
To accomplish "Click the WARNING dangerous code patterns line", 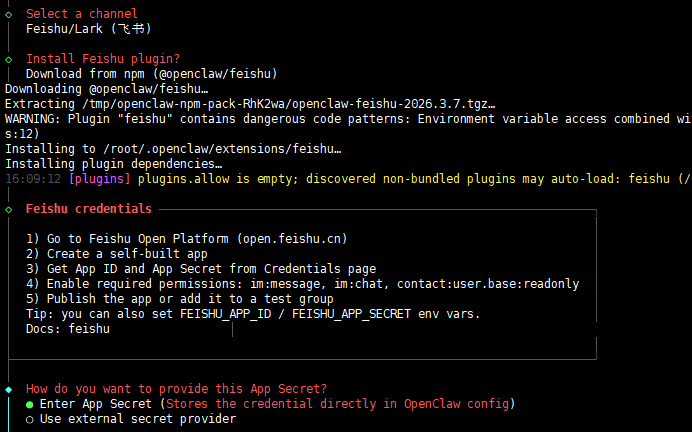I will tap(348, 119).
